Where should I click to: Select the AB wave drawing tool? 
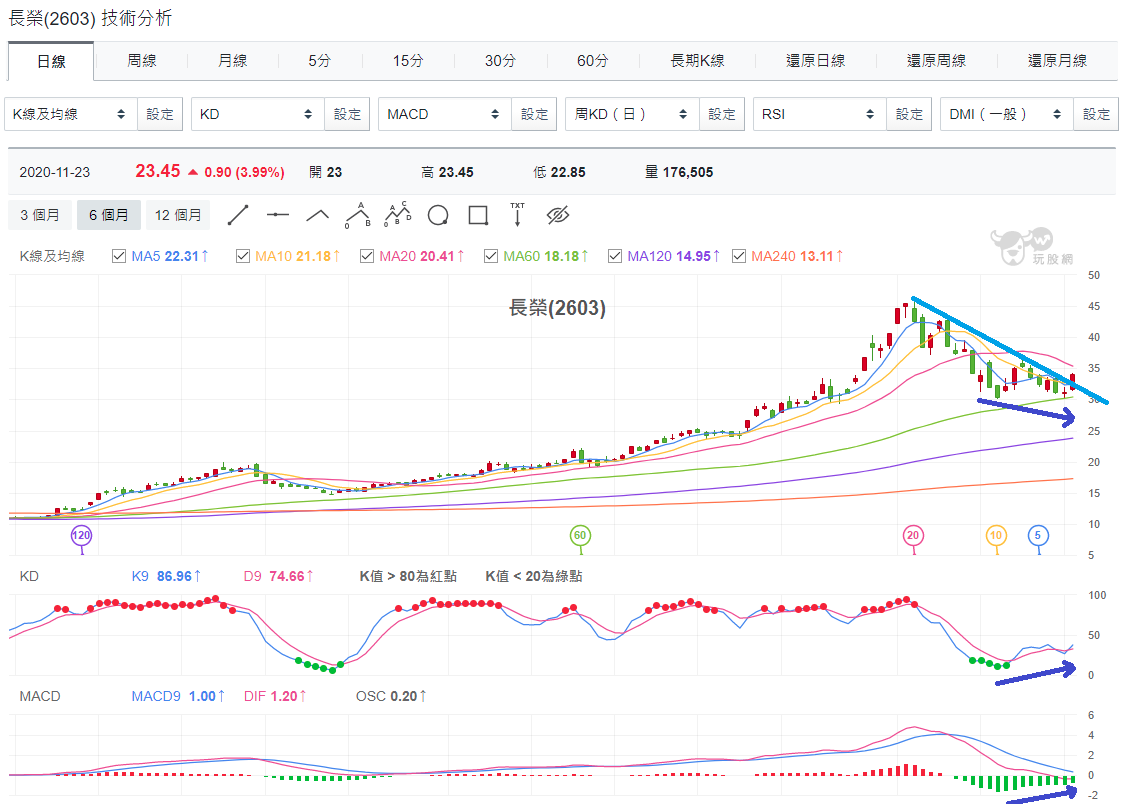tap(357, 215)
